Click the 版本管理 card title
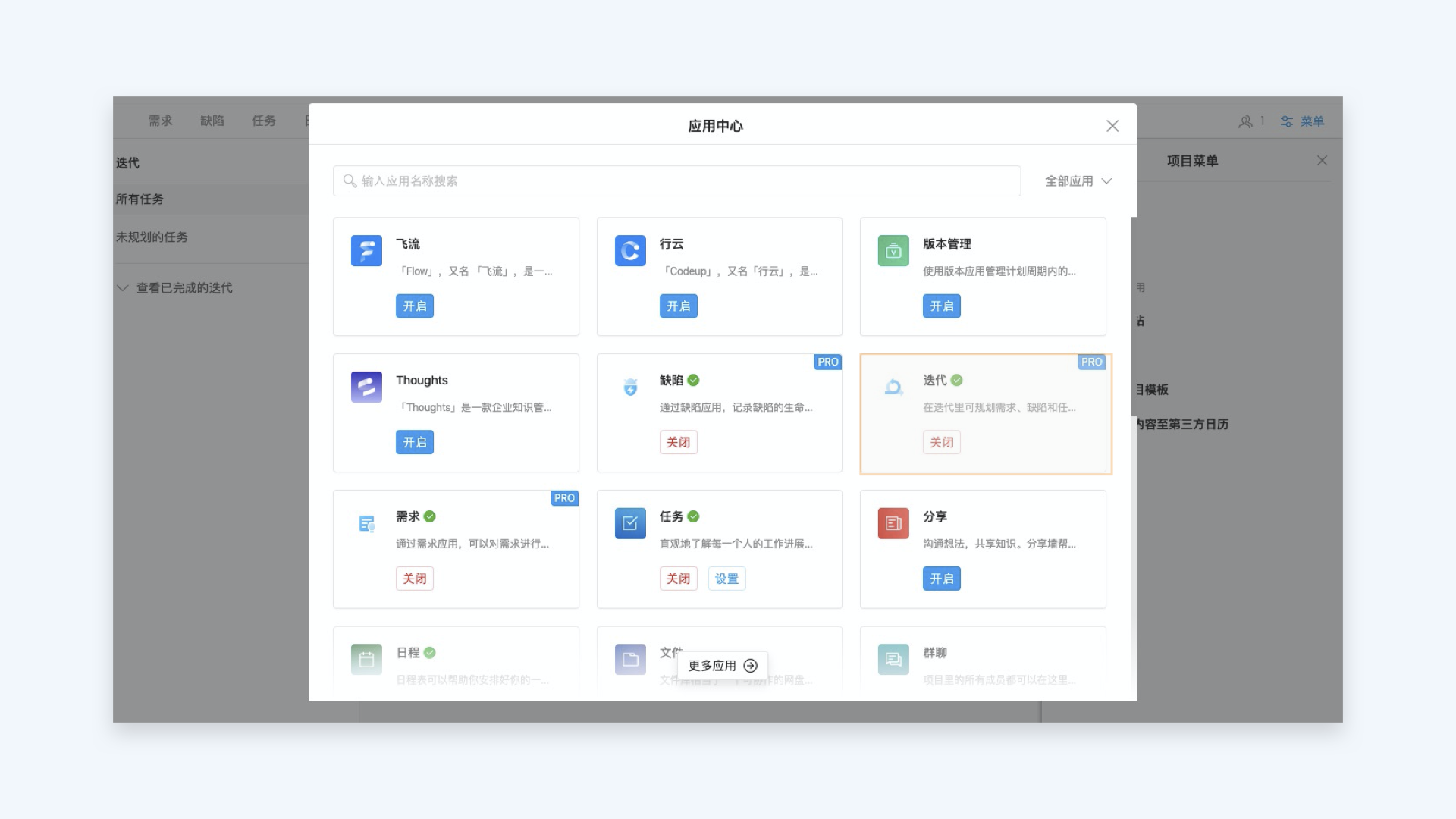 click(947, 243)
